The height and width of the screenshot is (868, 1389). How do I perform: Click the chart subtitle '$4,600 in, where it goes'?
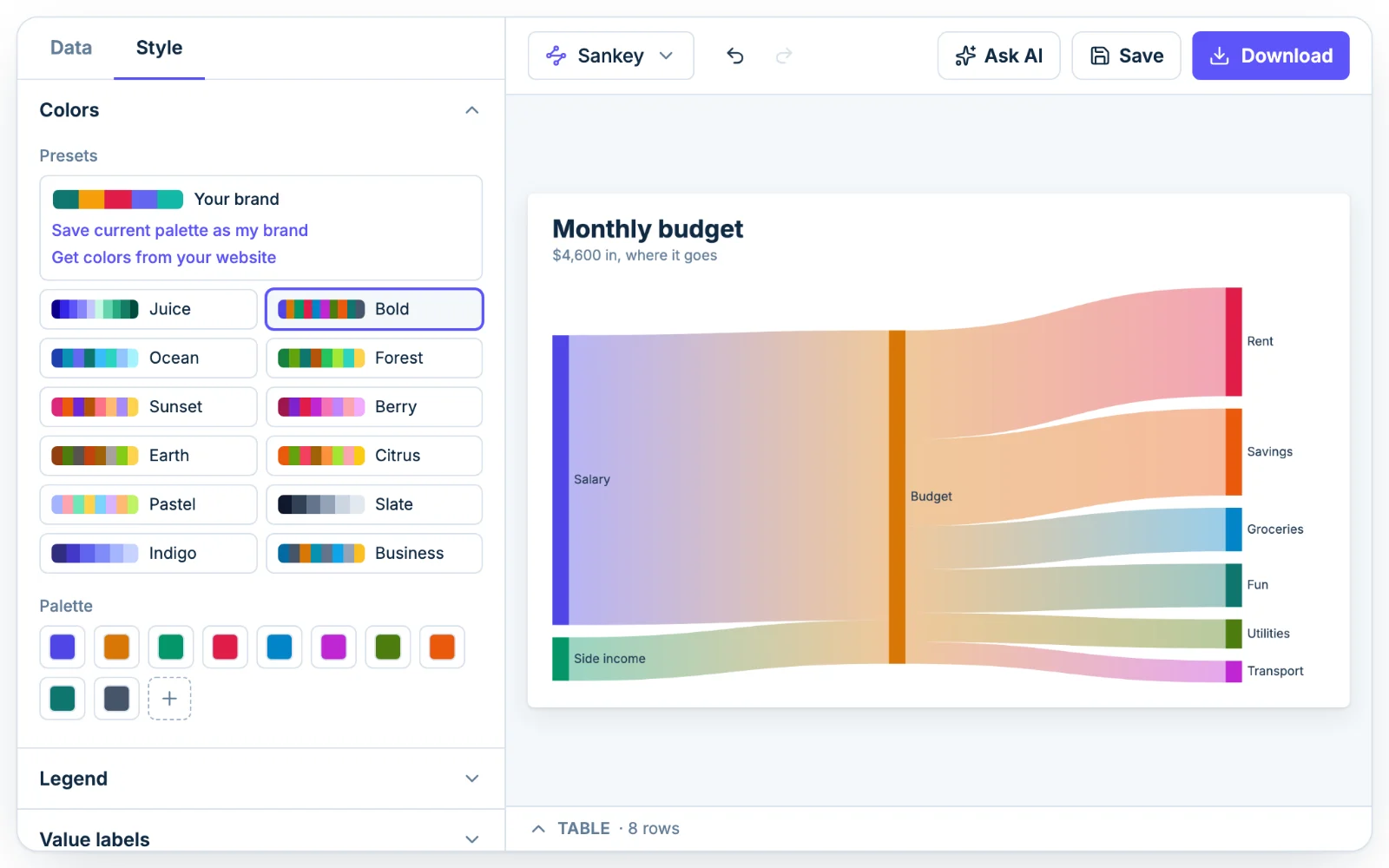click(635, 255)
